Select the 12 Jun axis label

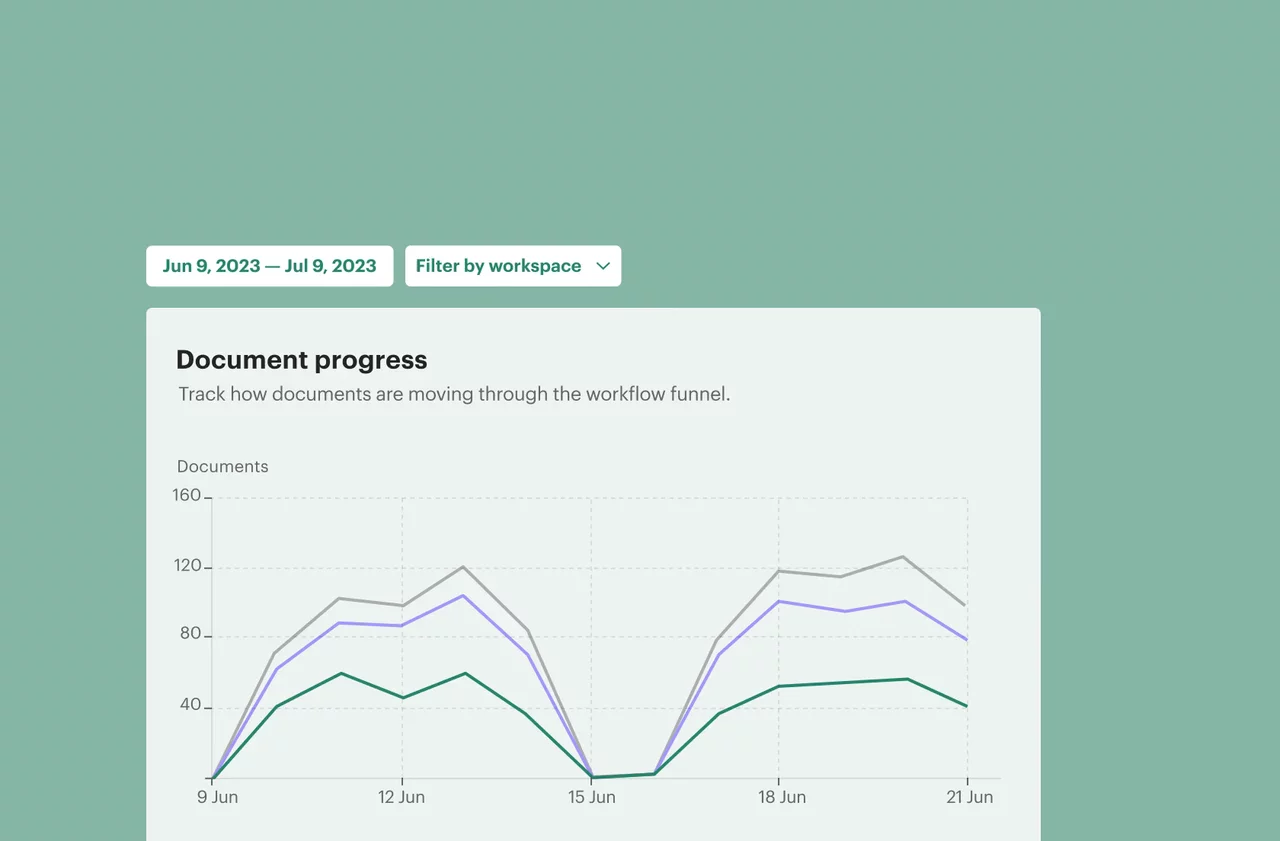(401, 797)
